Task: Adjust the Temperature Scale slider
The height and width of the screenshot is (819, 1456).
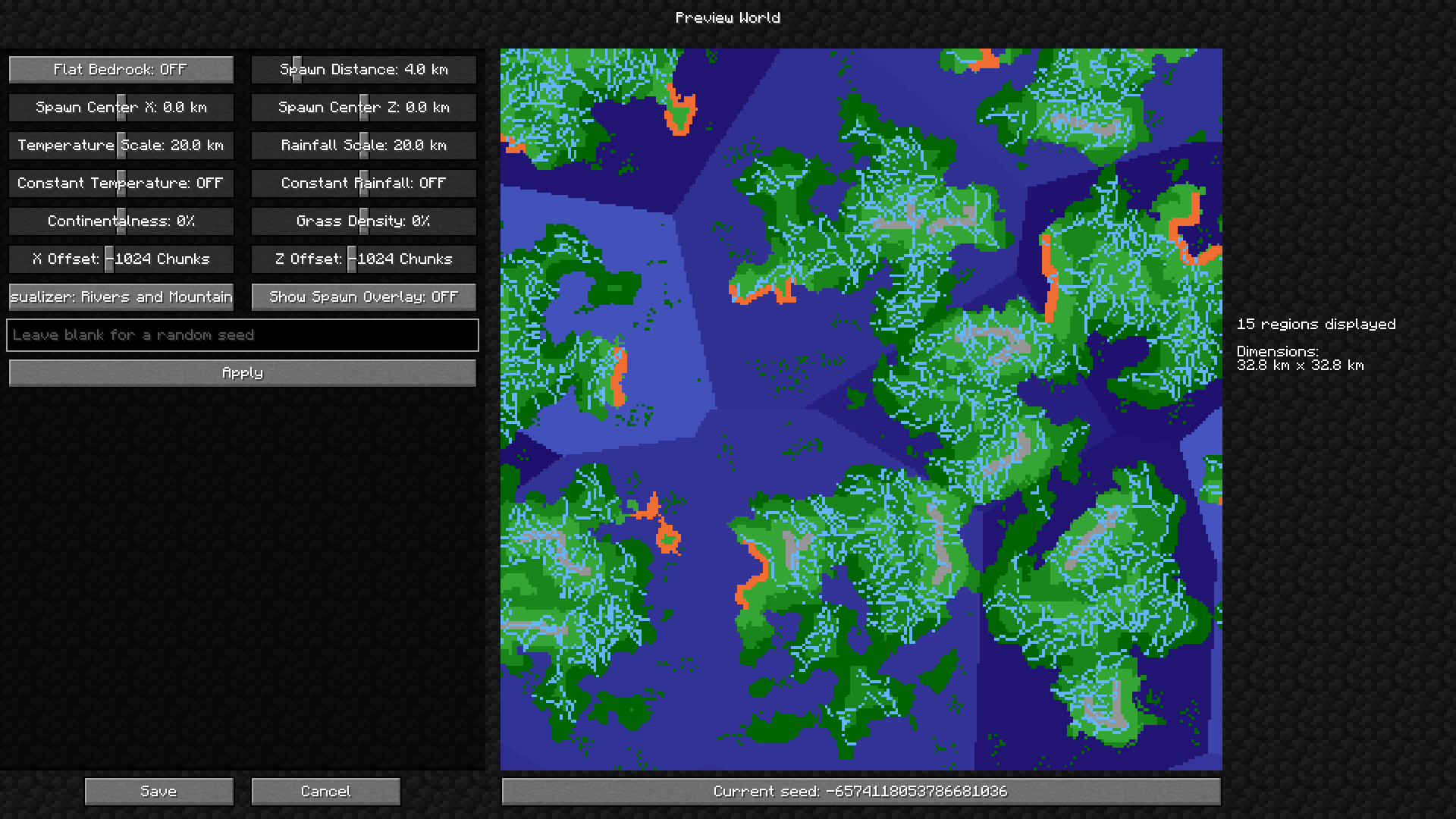Action: pyautogui.click(x=121, y=145)
